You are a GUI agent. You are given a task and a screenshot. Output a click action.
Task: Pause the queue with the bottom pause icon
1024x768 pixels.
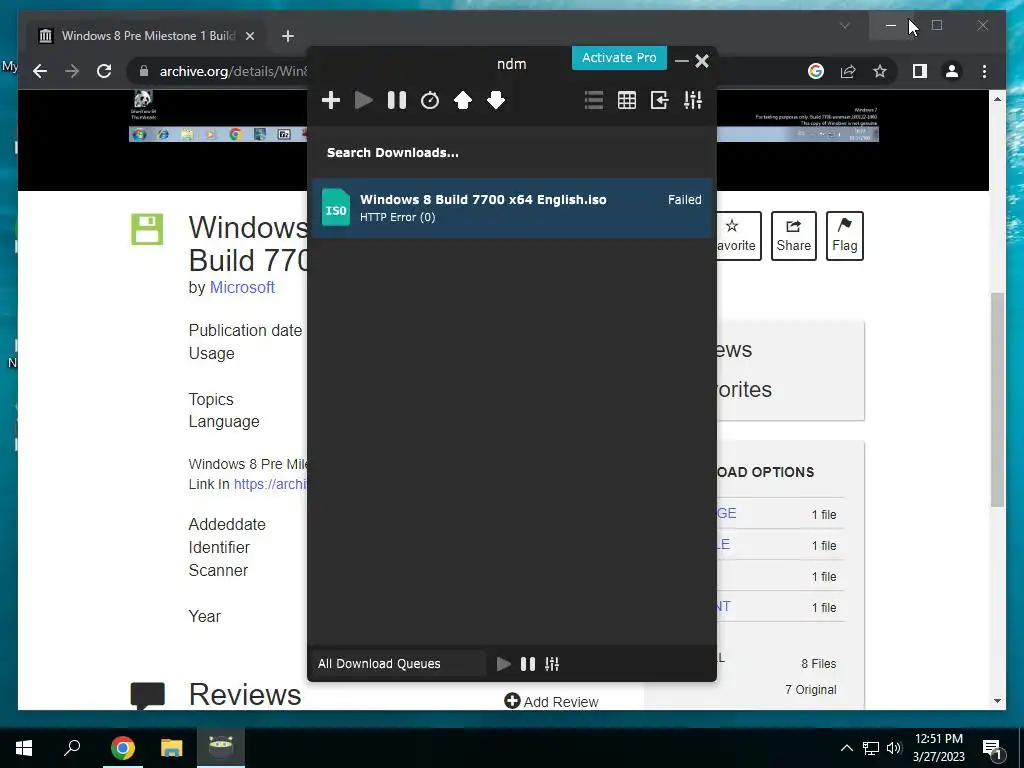click(528, 664)
